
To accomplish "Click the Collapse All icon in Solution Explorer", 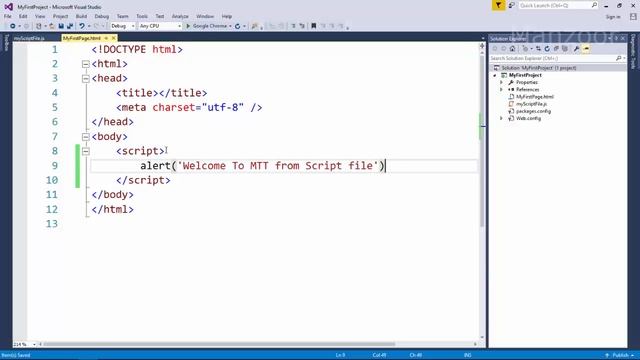I will [x=556, y=49].
